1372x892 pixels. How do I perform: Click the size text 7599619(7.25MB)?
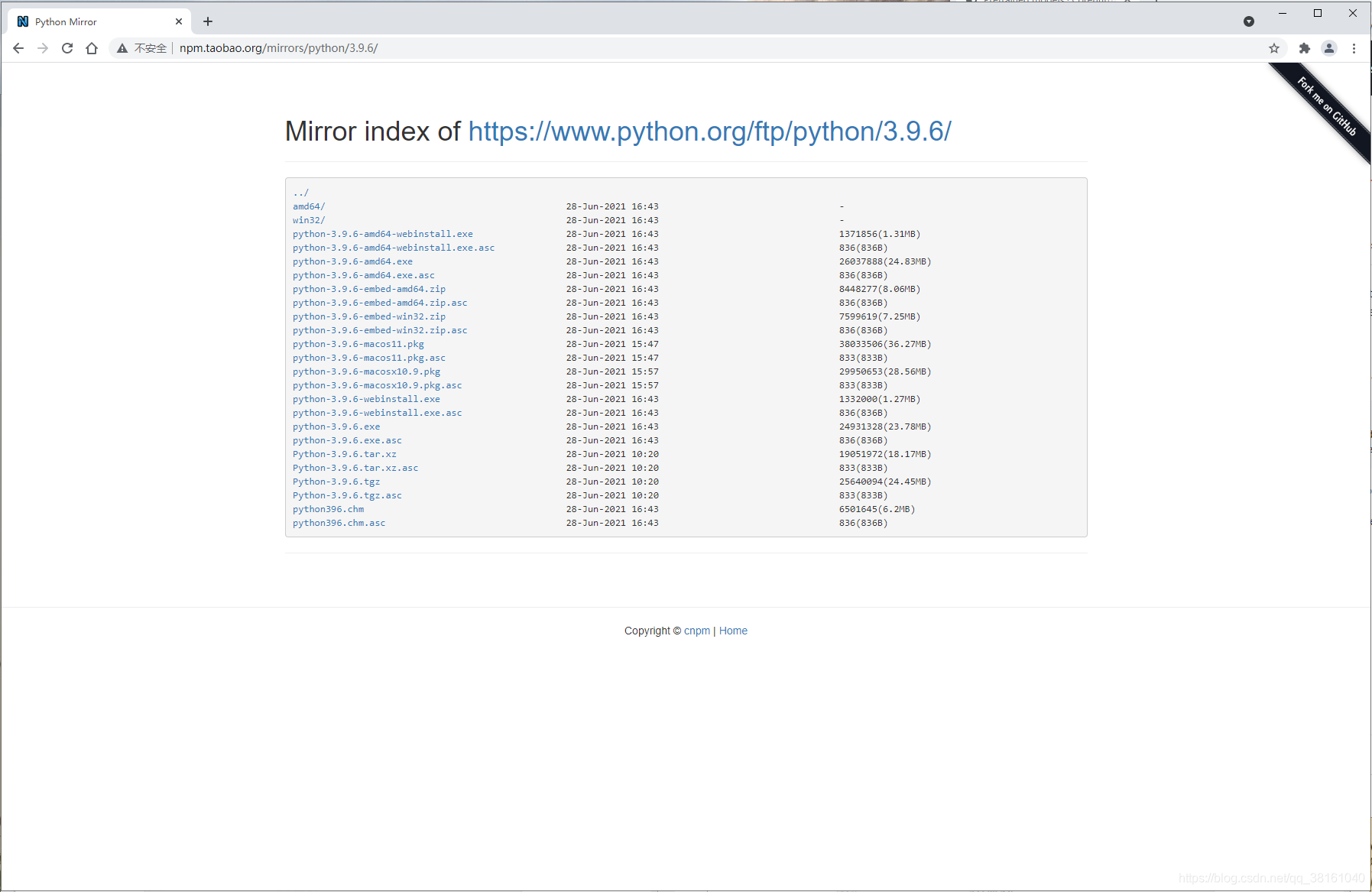click(880, 316)
